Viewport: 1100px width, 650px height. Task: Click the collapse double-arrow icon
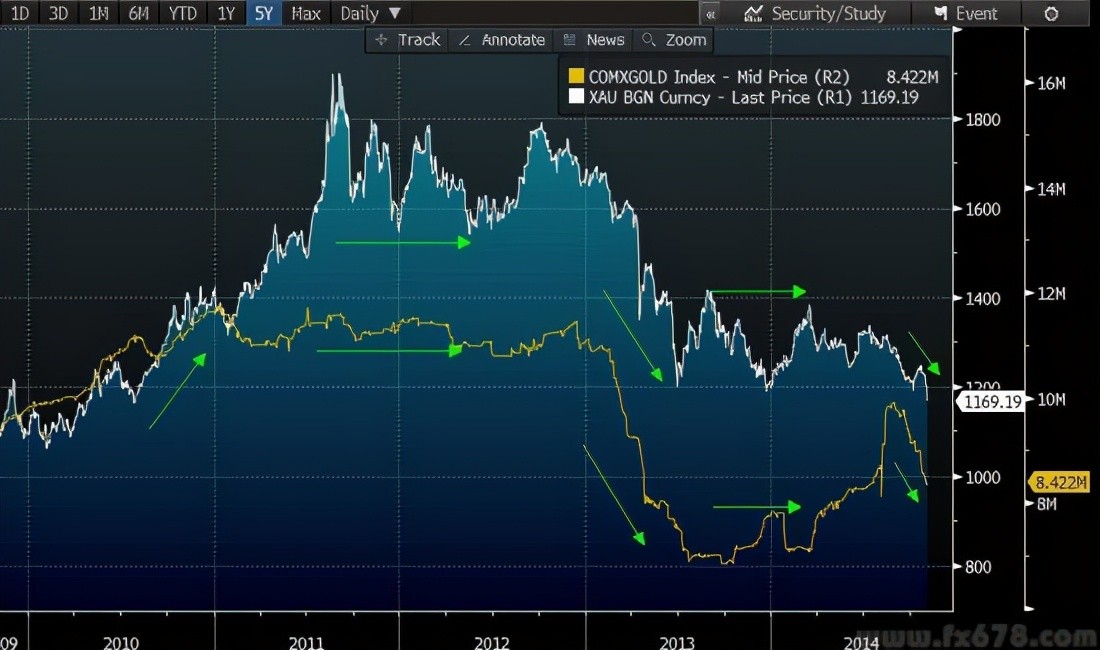[x=710, y=14]
